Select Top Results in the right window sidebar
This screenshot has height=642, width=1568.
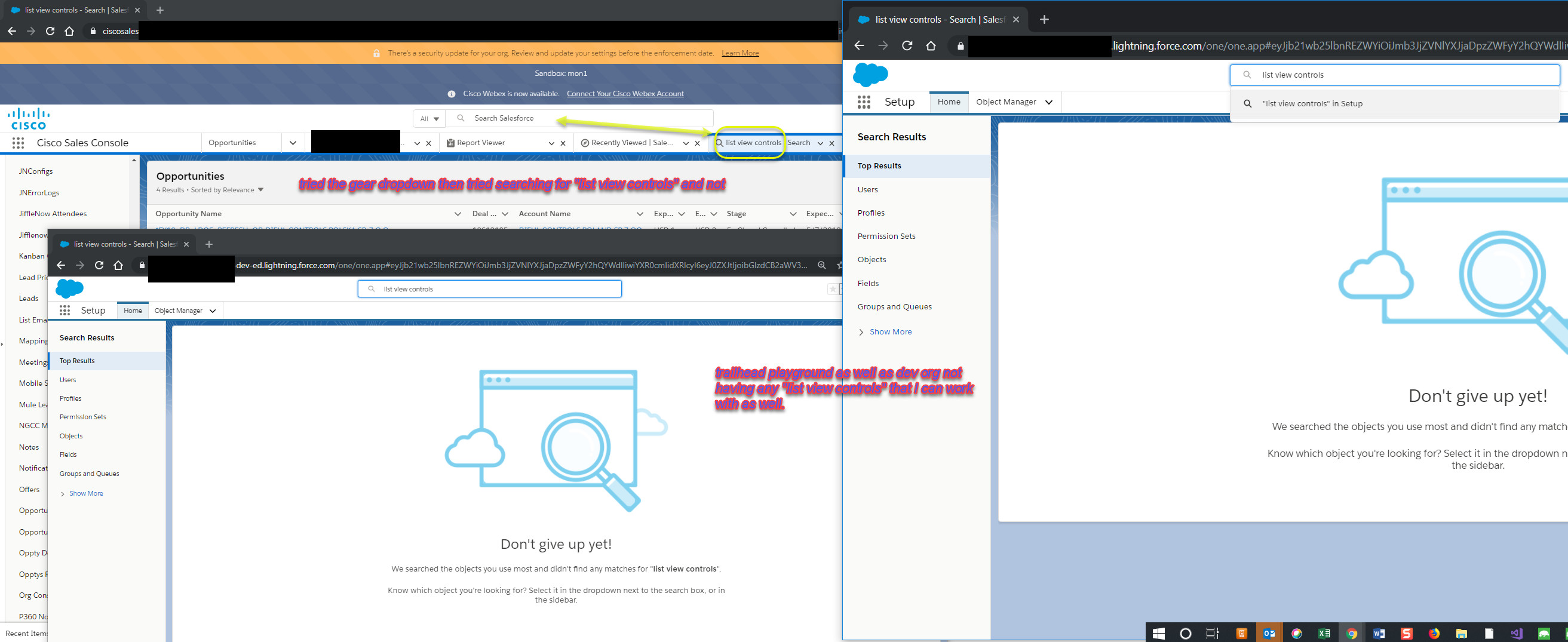tap(917, 166)
